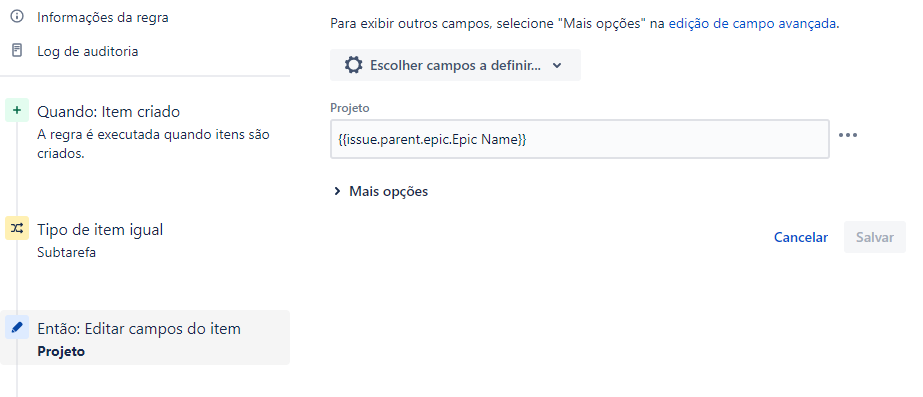Open Escolher campos a definir dropdown
This screenshot has height=397, width=923.
455,65
